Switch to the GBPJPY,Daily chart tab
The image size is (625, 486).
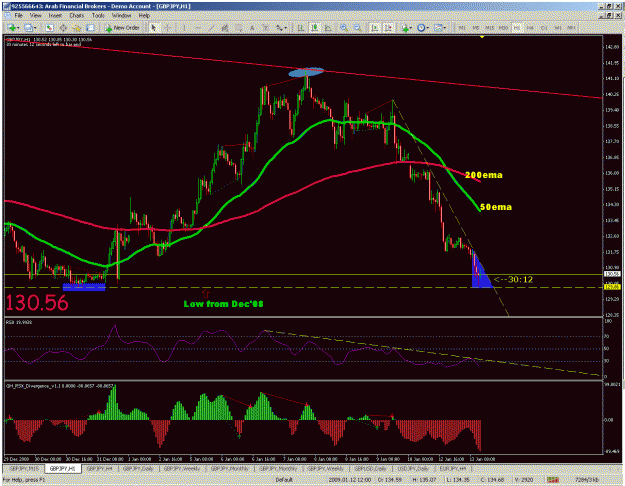tap(138, 468)
